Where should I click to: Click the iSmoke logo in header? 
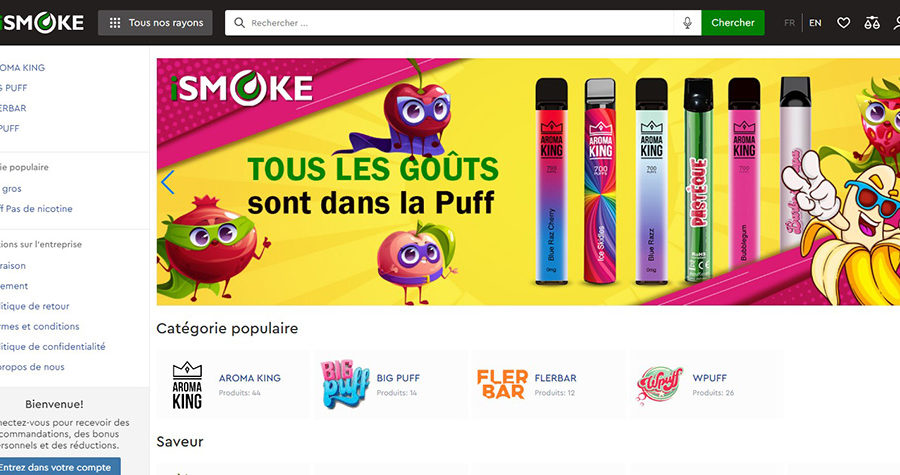click(x=42, y=23)
